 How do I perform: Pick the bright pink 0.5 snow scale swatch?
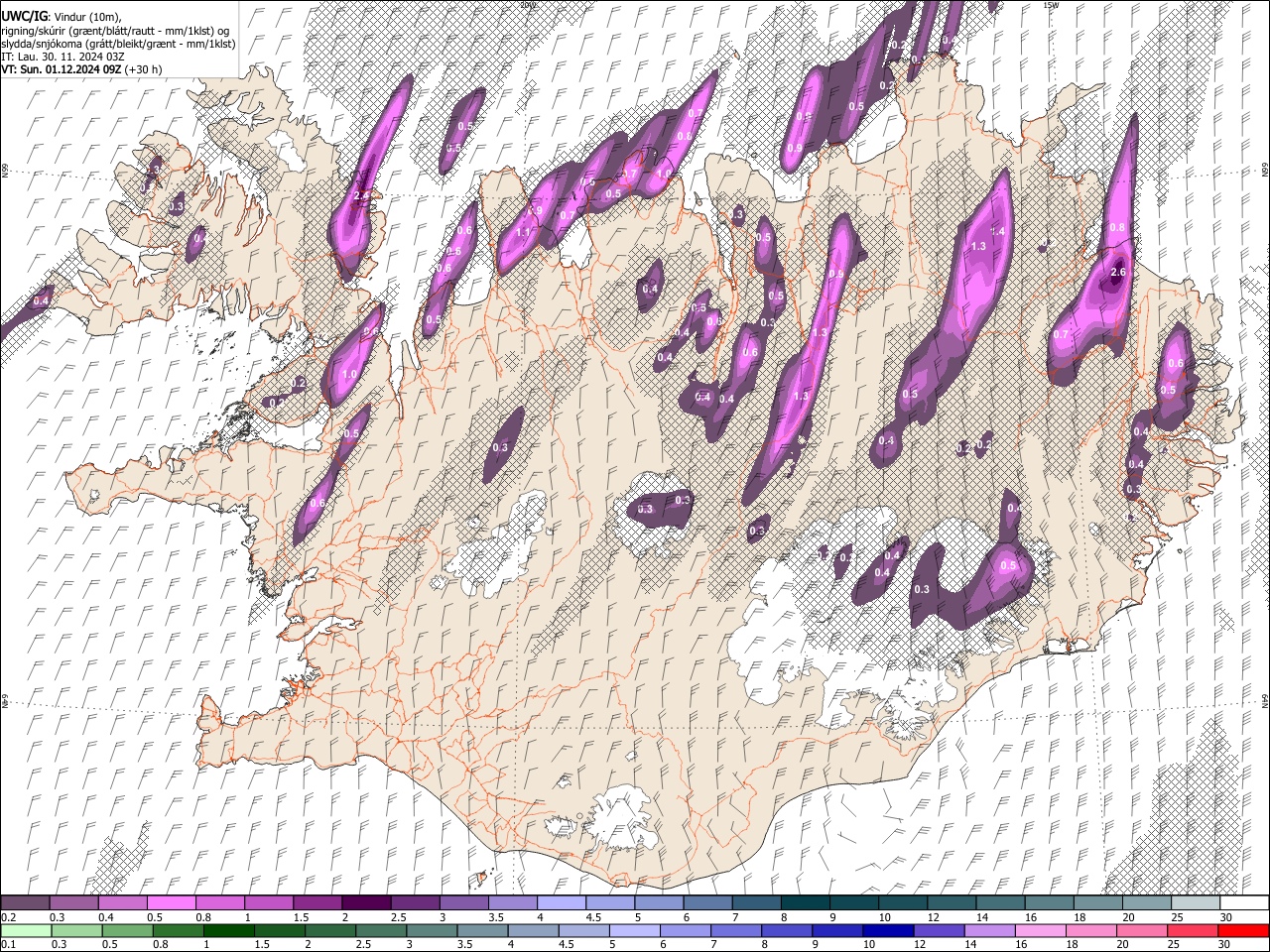click(x=171, y=902)
